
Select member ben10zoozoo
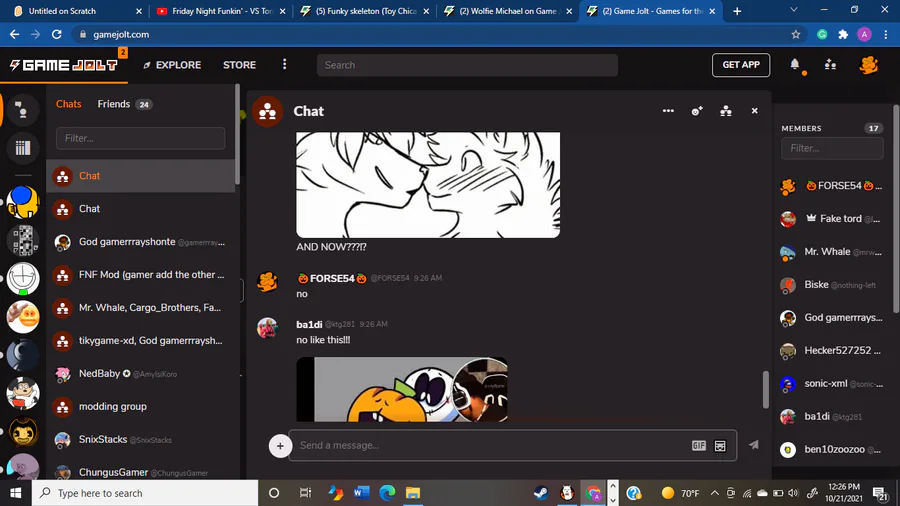tap(831, 449)
